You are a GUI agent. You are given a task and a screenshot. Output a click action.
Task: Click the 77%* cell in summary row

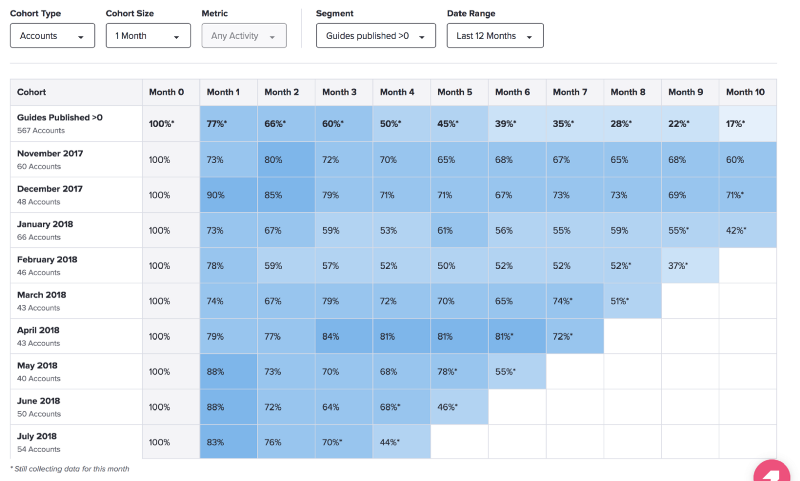(229, 123)
